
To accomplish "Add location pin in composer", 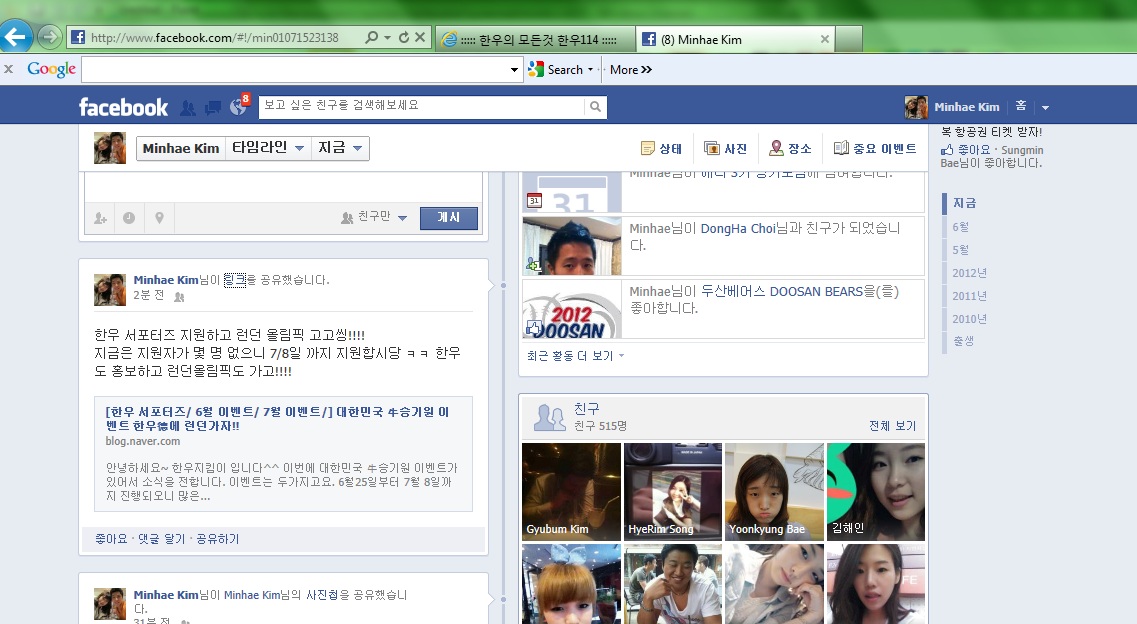I will pyautogui.click(x=160, y=217).
